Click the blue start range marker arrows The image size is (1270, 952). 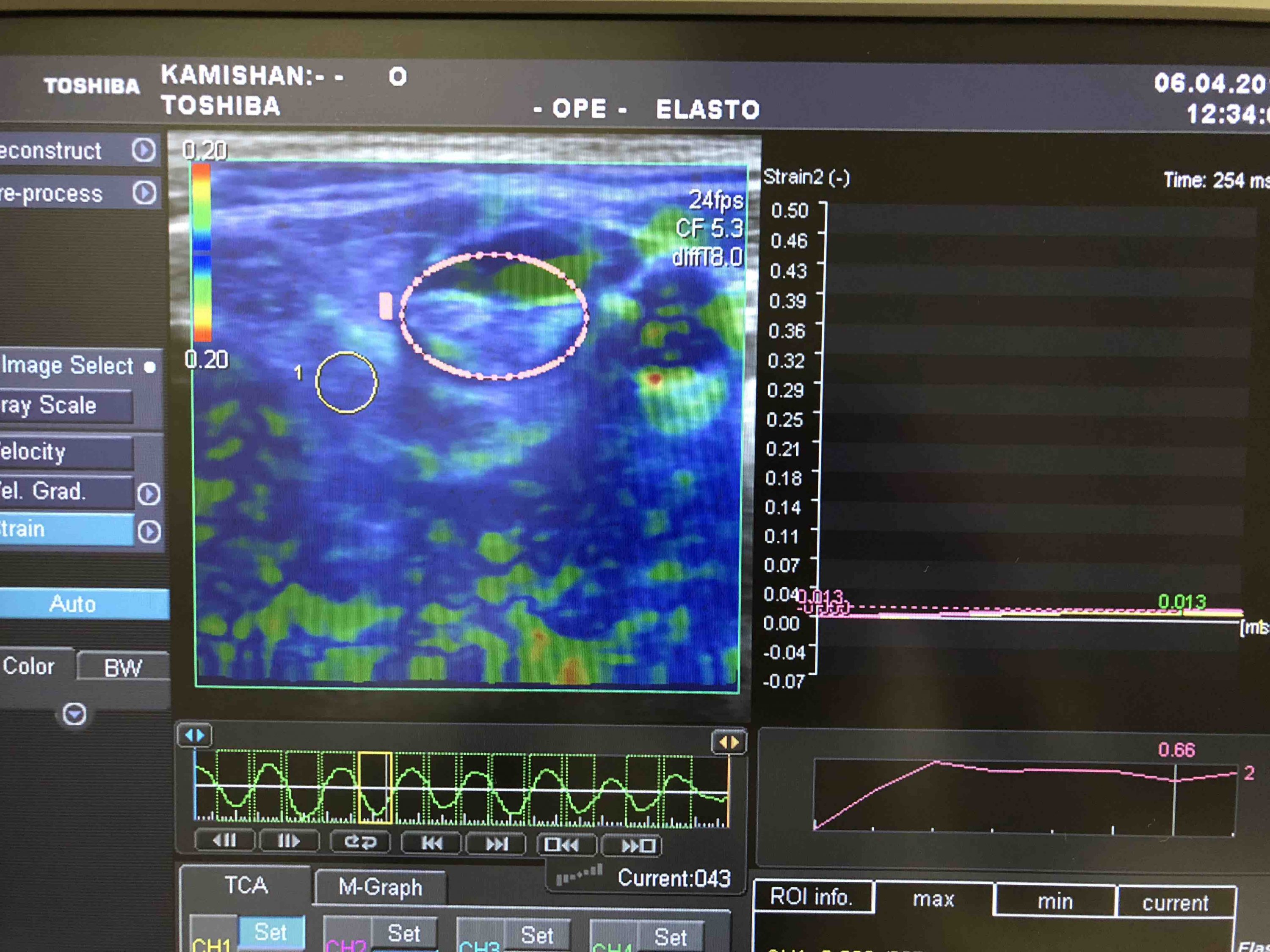(x=195, y=735)
